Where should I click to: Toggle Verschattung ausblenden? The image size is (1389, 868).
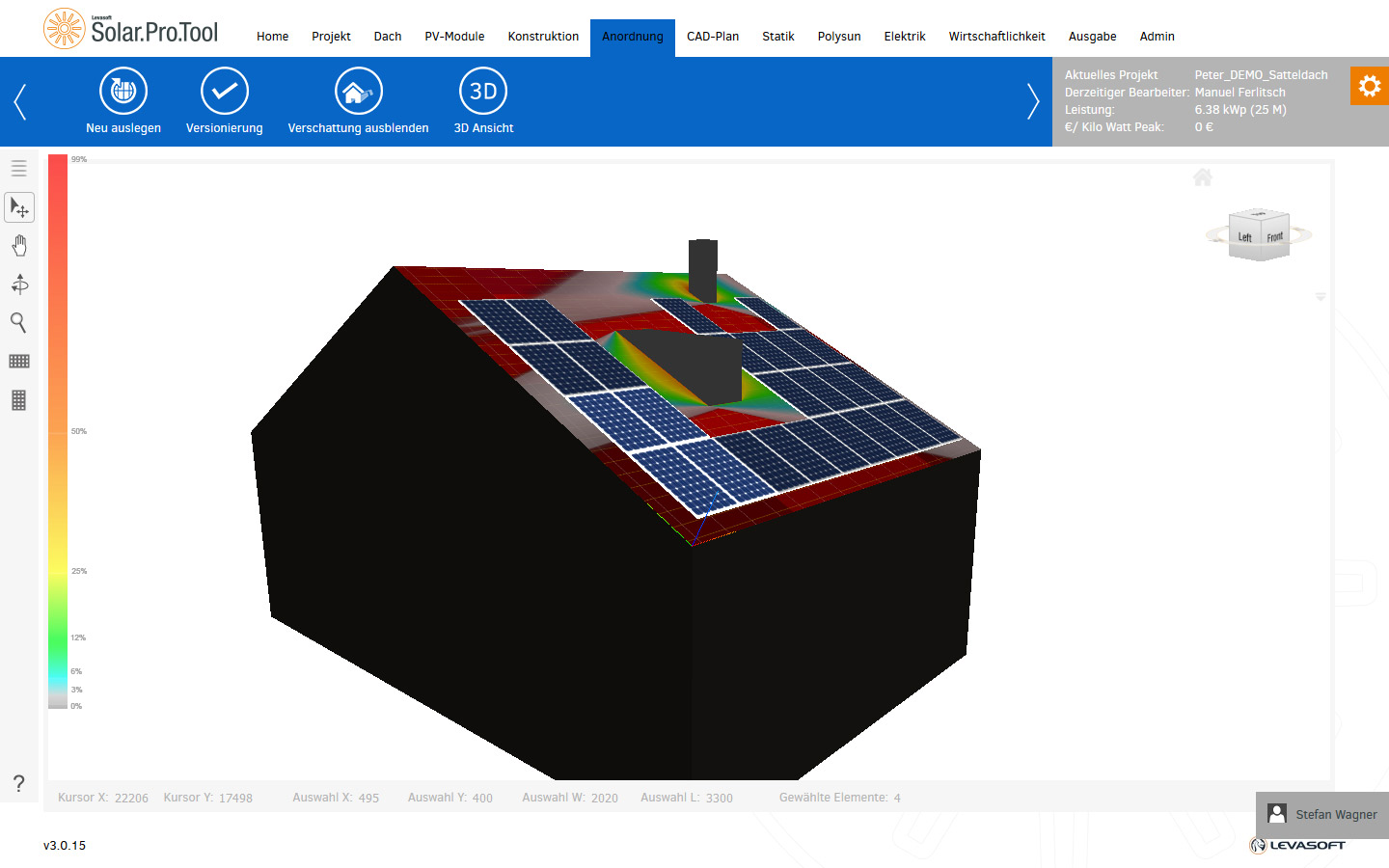[359, 92]
